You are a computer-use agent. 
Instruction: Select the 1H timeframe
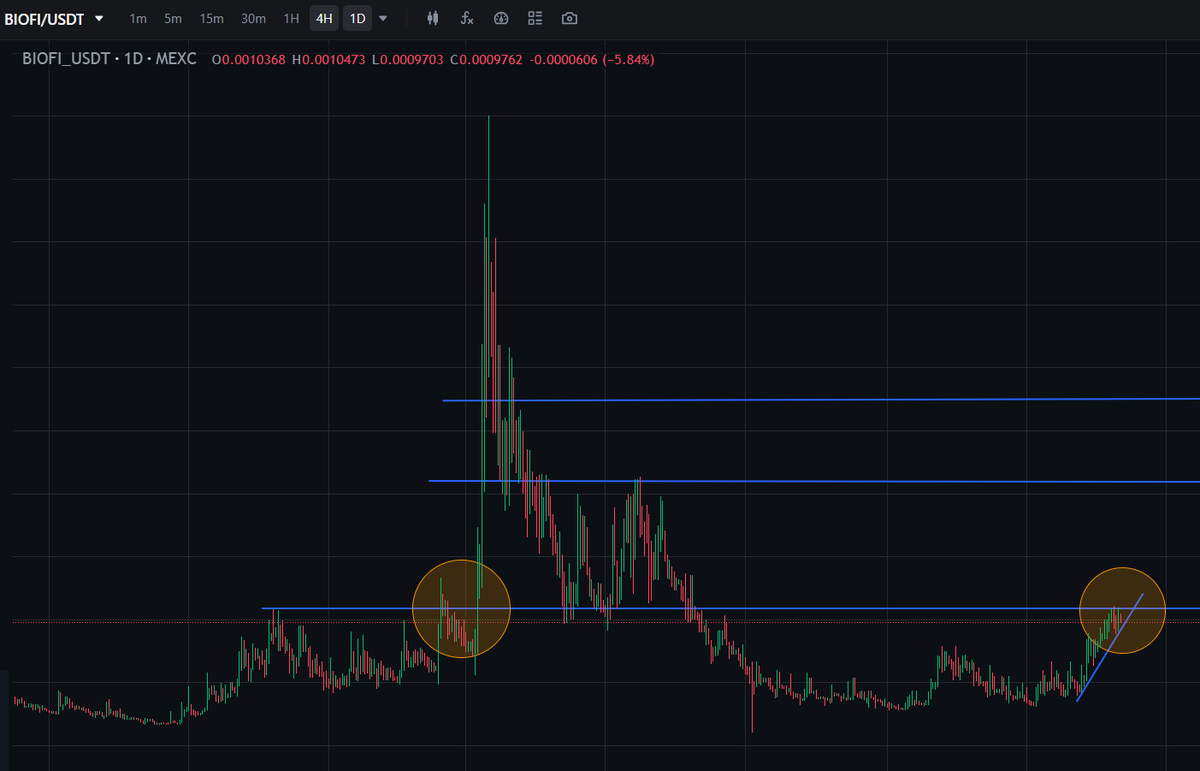point(291,18)
